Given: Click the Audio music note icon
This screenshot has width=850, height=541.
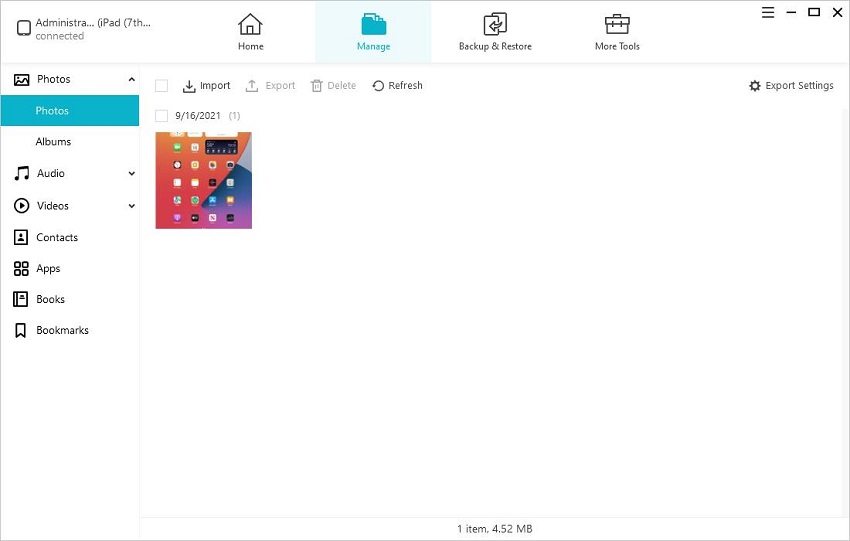Looking at the screenshot, I should (x=22, y=173).
